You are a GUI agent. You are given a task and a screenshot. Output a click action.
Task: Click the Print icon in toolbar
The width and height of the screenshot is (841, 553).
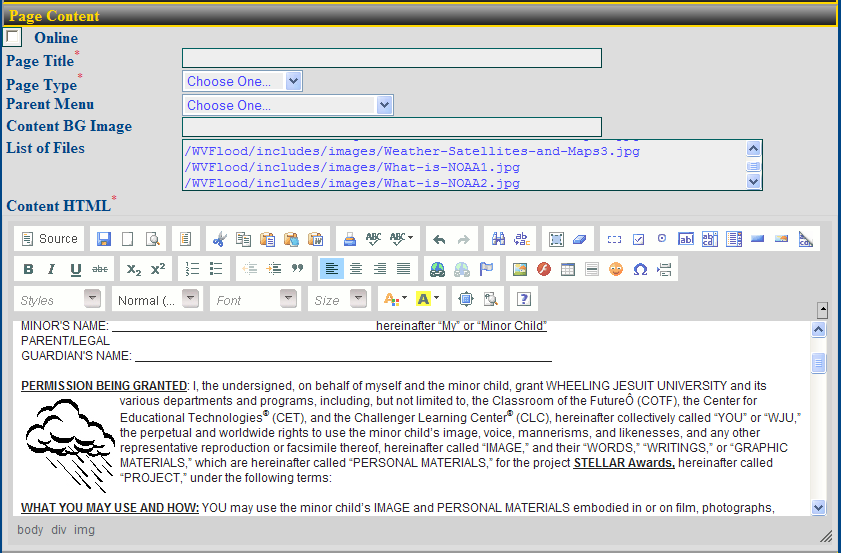(x=350, y=239)
